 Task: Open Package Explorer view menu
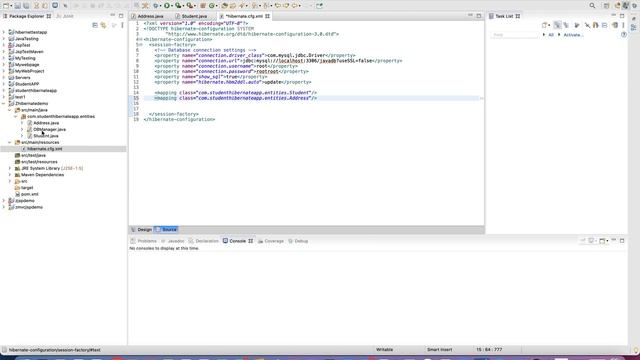[x=122, y=25]
